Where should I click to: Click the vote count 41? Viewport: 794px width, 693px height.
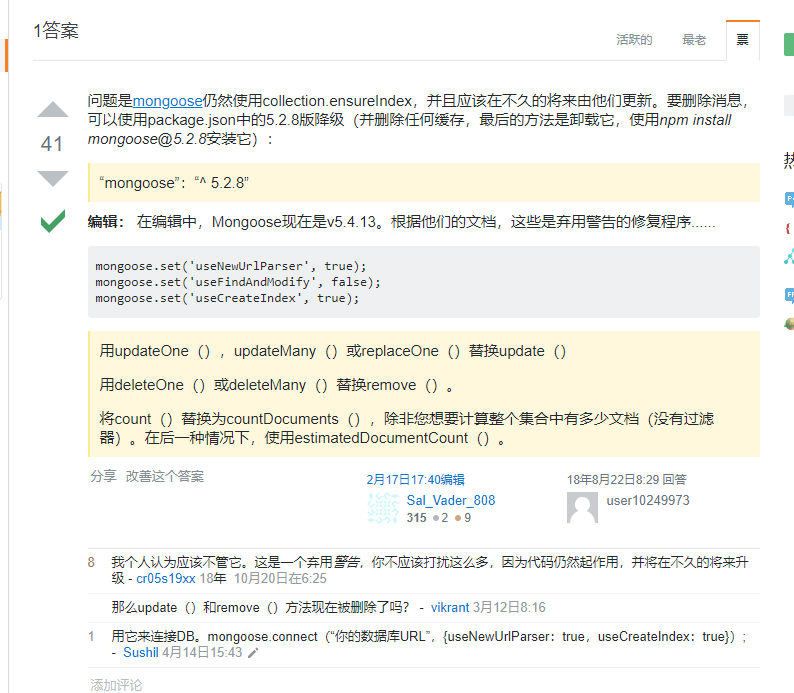point(52,144)
